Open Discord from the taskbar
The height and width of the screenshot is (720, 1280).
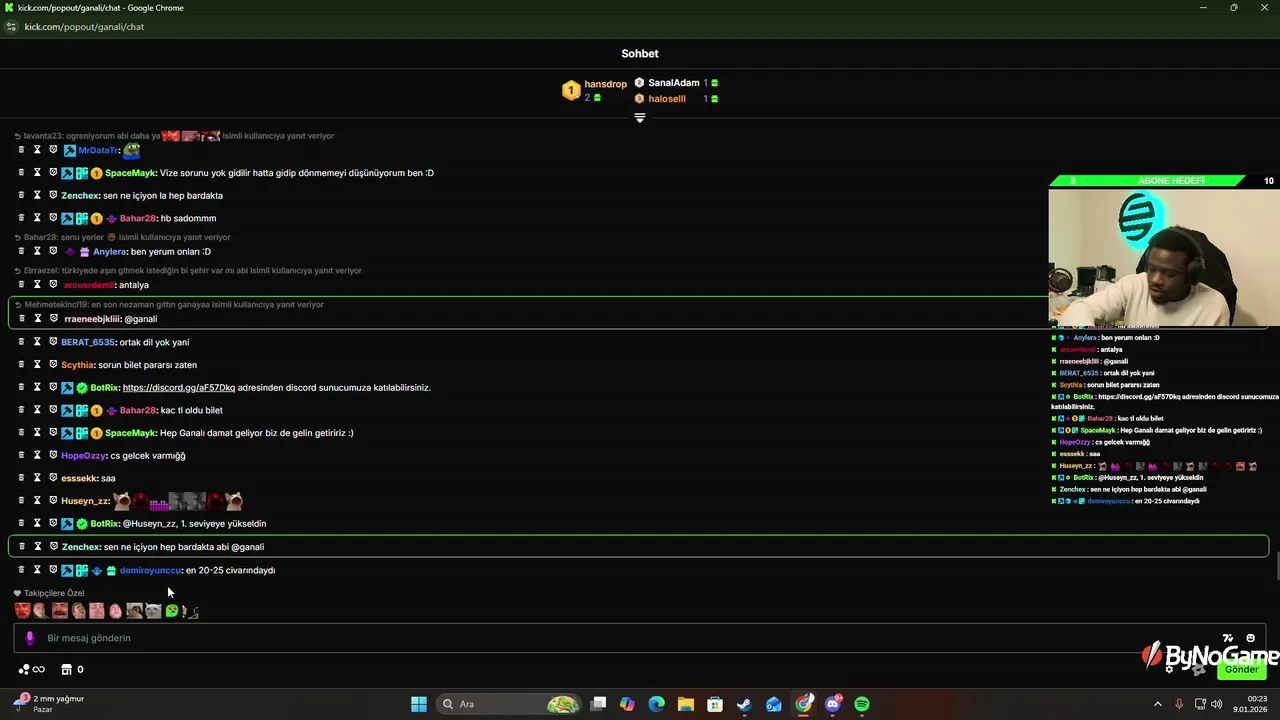(833, 704)
